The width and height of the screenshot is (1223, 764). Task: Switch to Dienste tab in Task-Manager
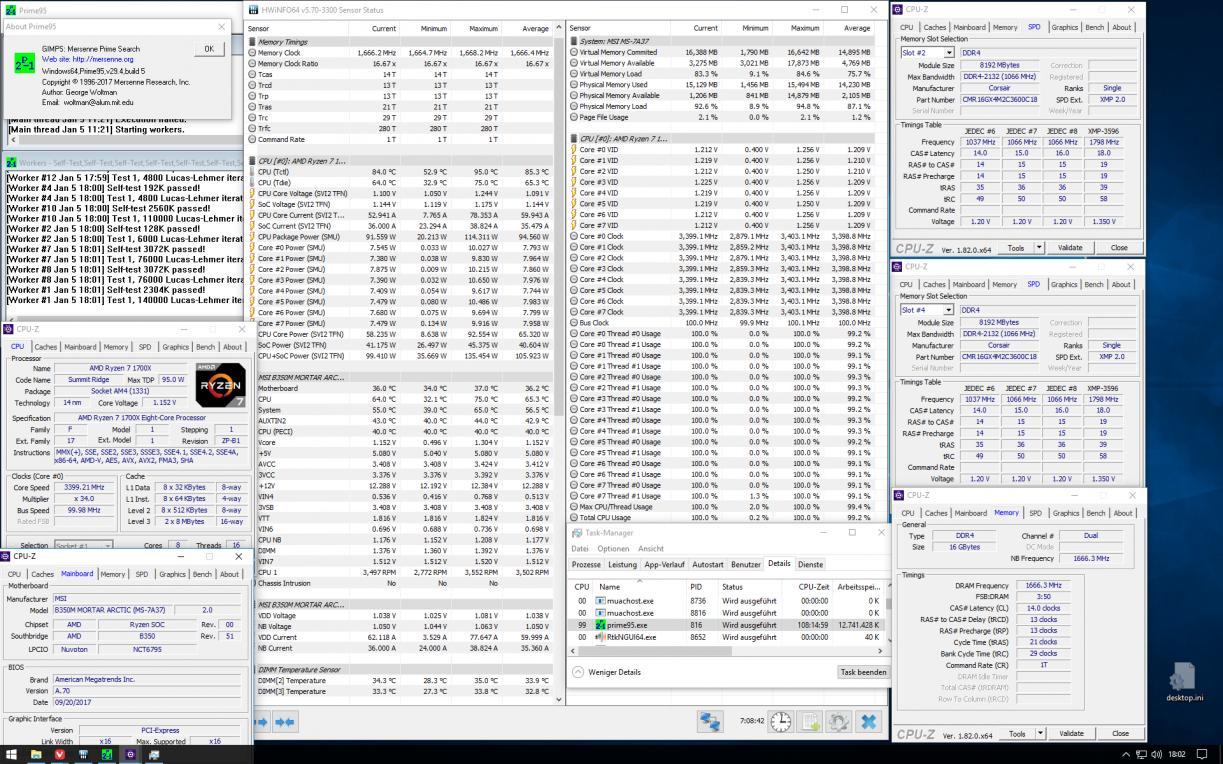(x=810, y=564)
